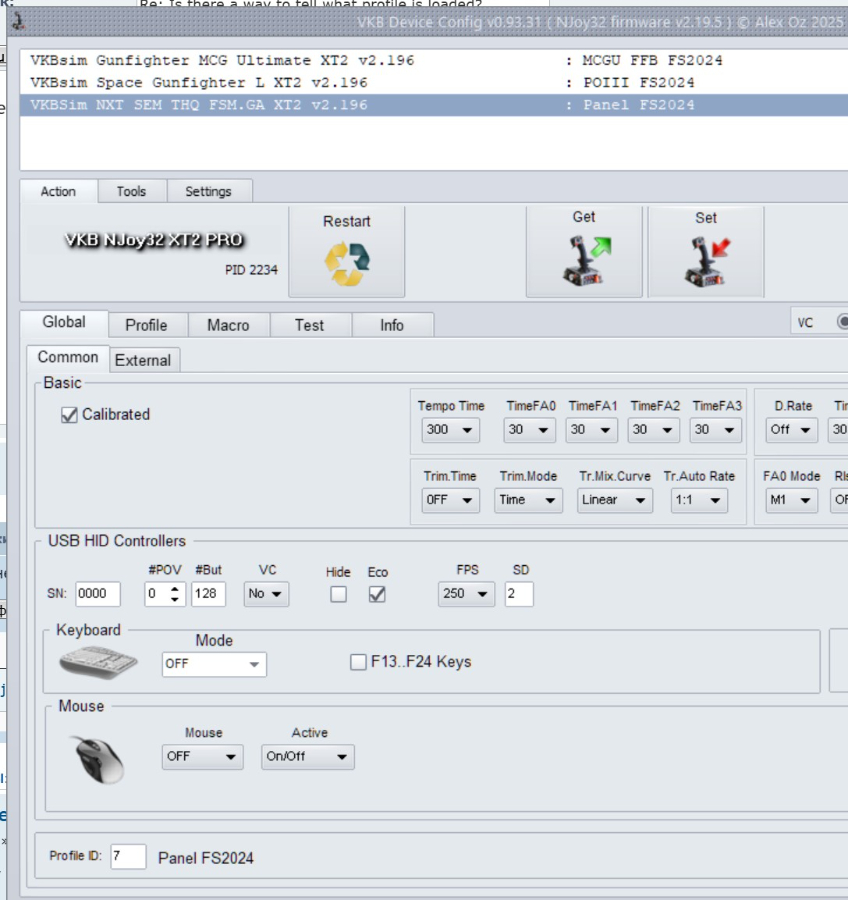The width and height of the screenshot is (848, 900).
Task: Click the Get button with green arrow joystick
Action: [x=584, y=252]
